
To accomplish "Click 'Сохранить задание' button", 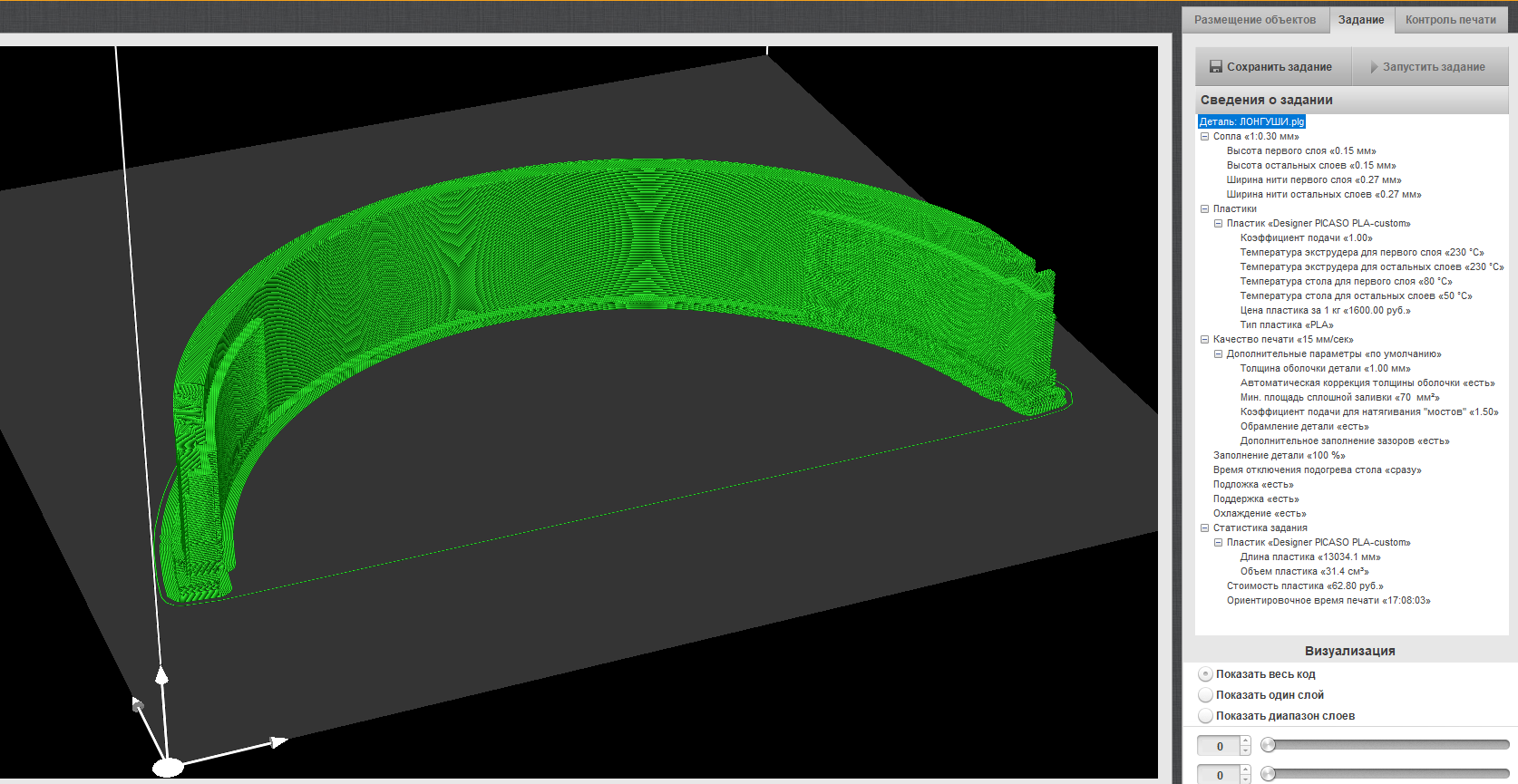I will pos(1273,67).
